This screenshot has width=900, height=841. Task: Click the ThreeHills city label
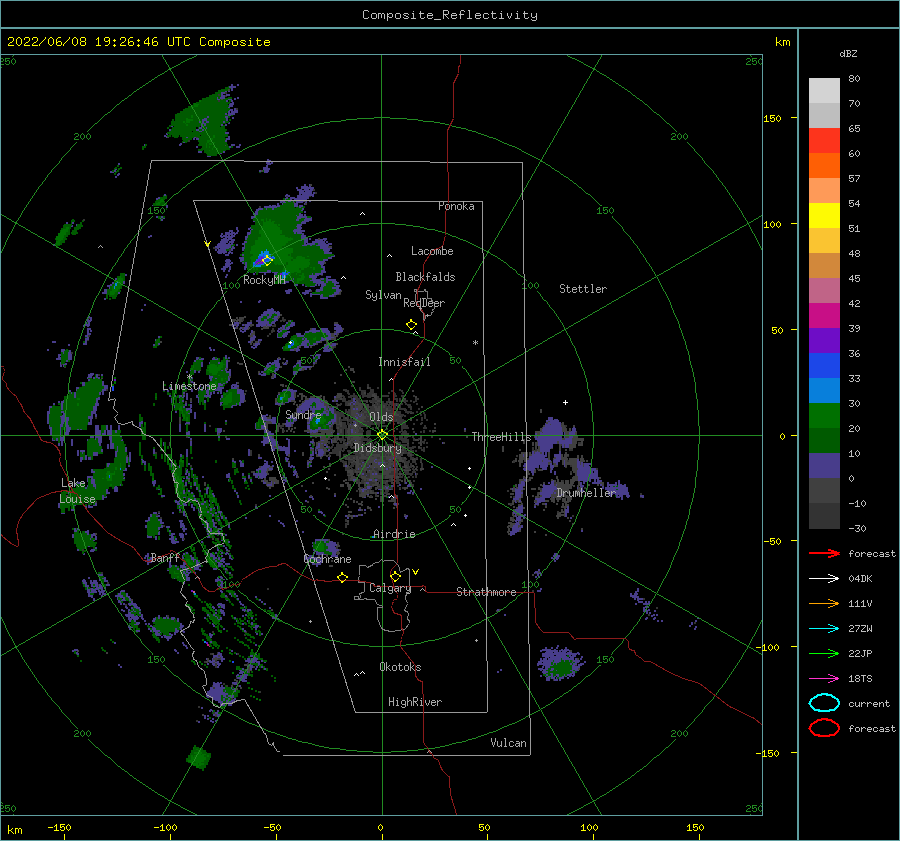[502, 437]
